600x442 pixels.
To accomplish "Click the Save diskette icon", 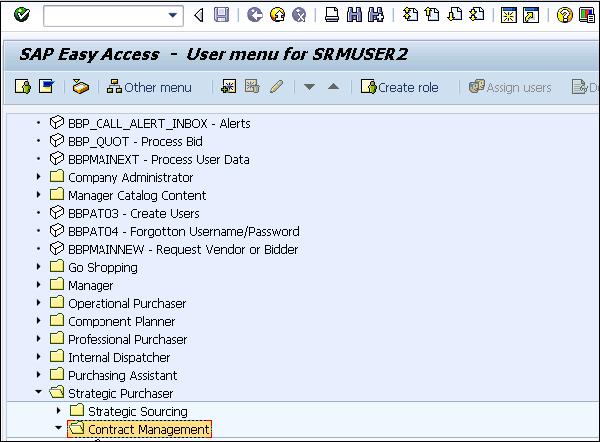I will 221,15.
